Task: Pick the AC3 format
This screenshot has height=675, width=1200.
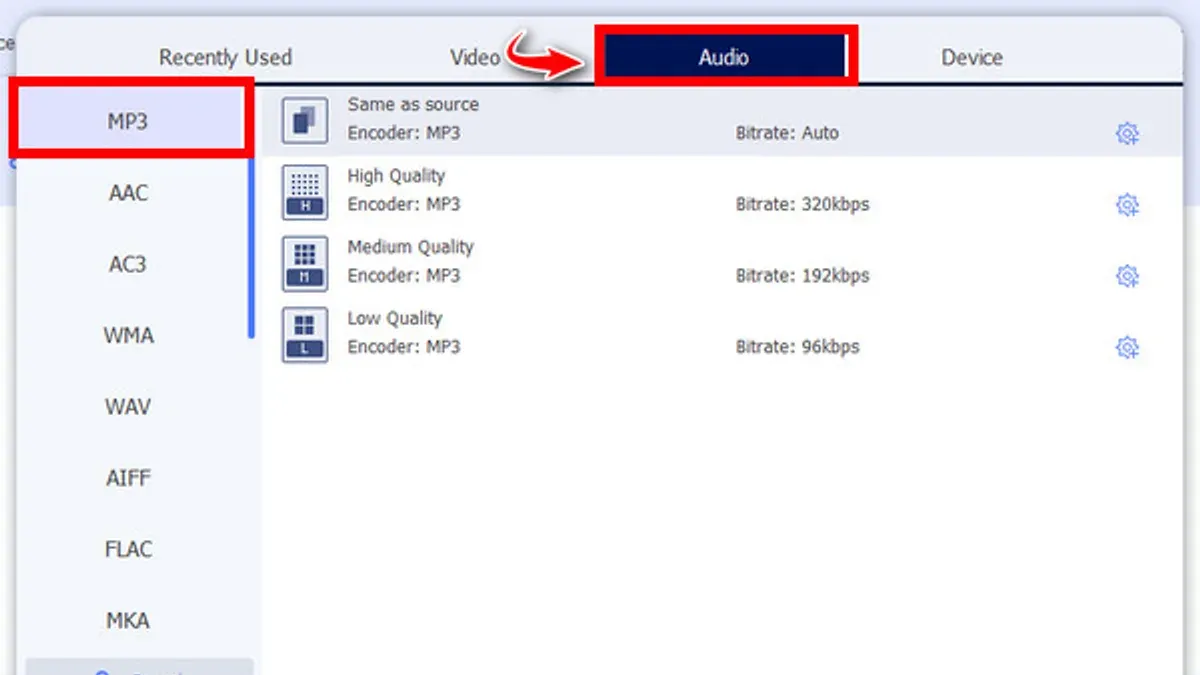Action: click(x=129, y=264)
